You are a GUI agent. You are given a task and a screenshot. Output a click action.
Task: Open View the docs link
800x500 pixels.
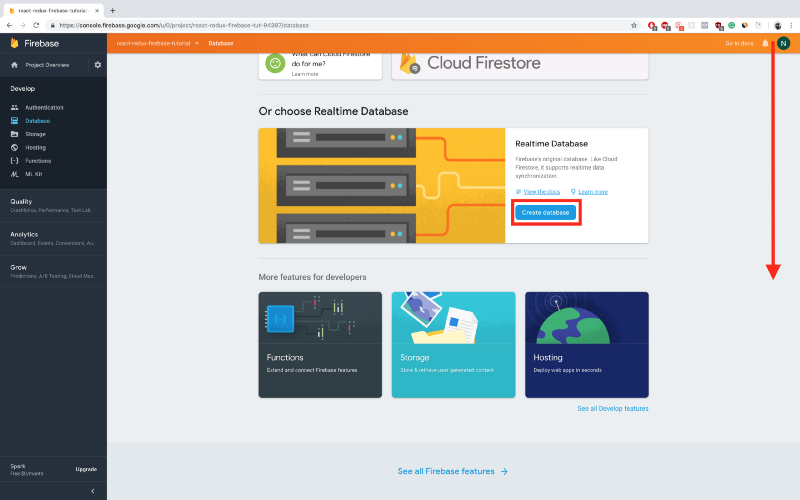tap(541, 192)
